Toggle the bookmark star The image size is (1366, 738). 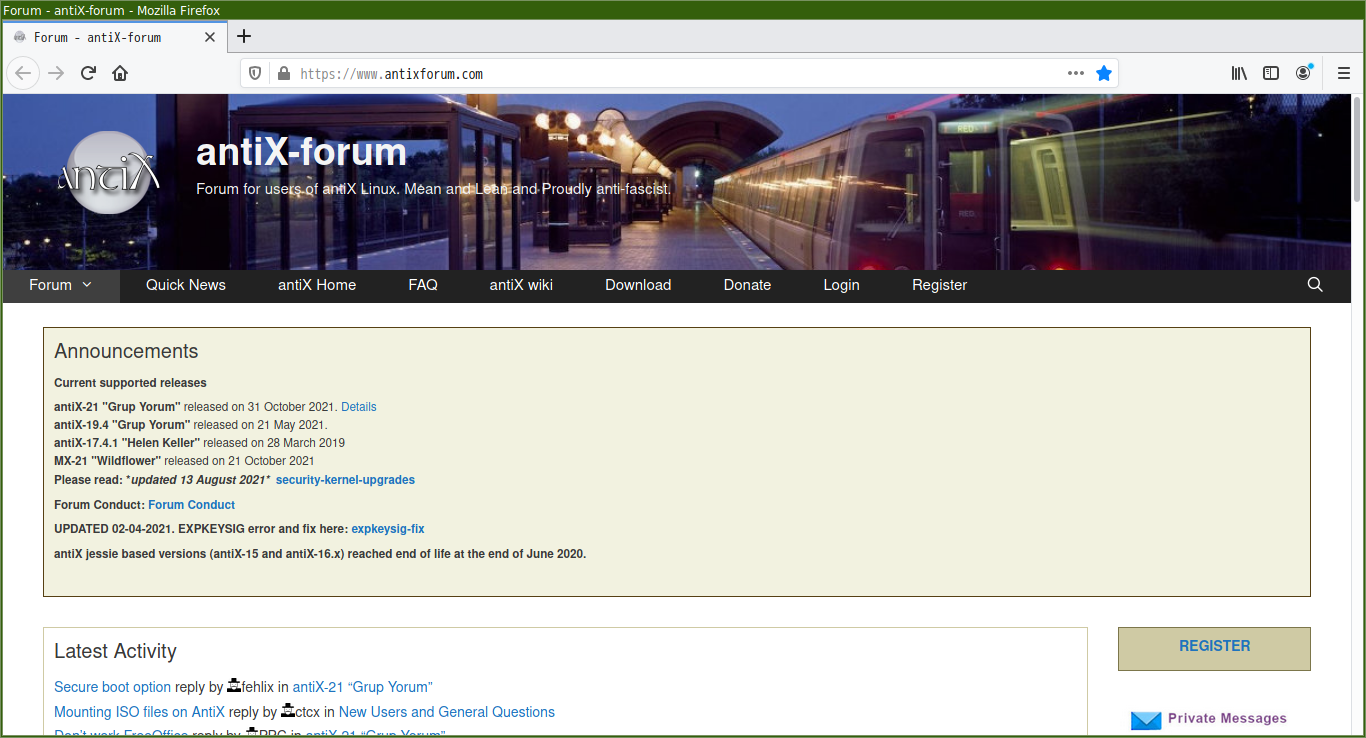1104,73
